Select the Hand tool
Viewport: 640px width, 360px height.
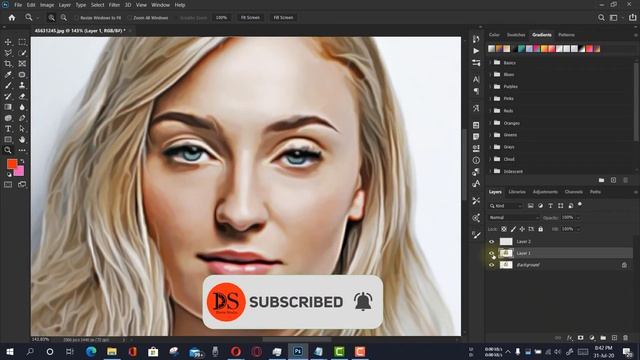(22, 140)
